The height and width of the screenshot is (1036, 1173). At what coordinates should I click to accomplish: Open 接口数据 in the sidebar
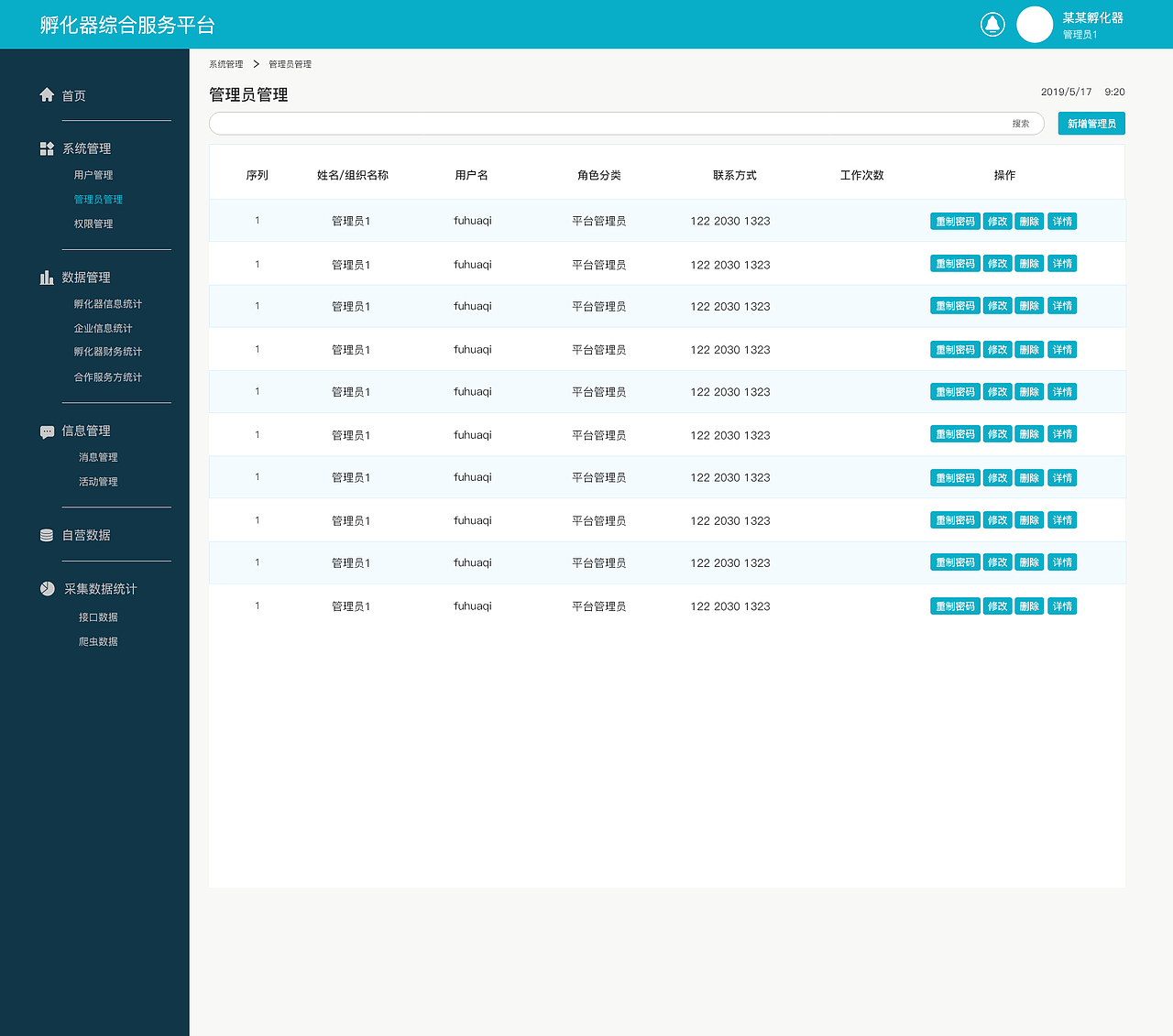[x=98, y=617]
